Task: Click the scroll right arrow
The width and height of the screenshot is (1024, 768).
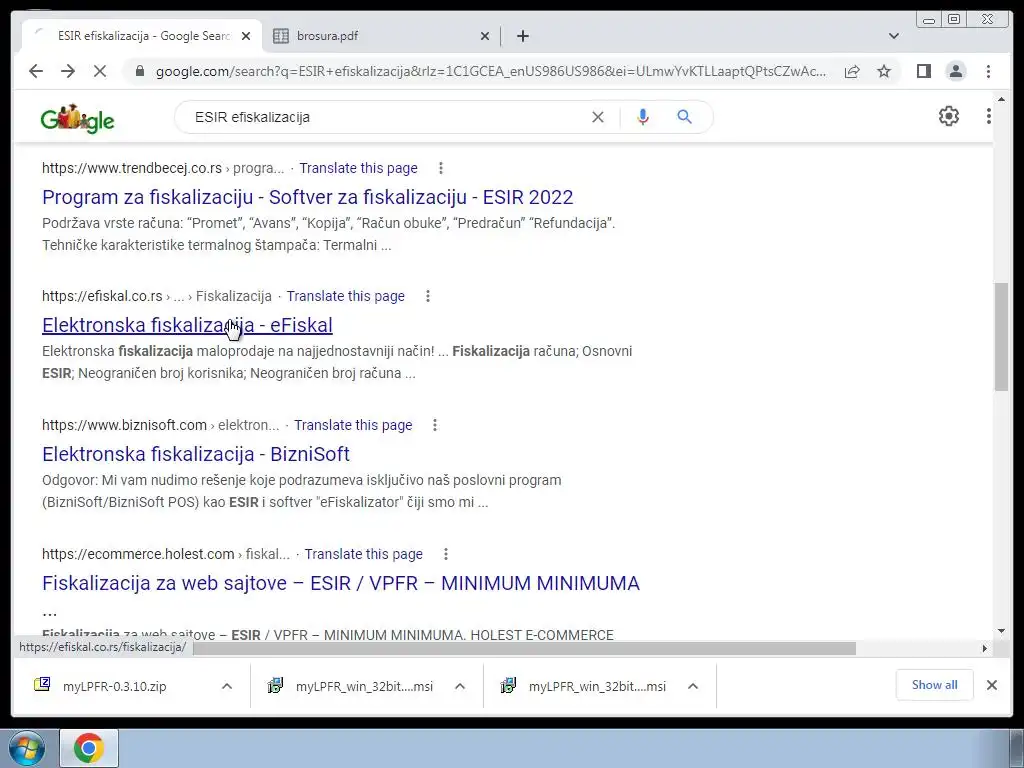Action: coord(985,648)
